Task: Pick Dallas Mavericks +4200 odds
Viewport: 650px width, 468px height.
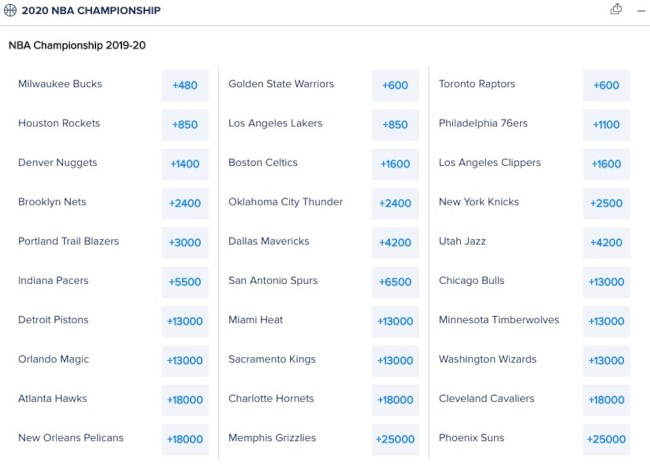Action: pyautogui.click(x=395, y=243)
